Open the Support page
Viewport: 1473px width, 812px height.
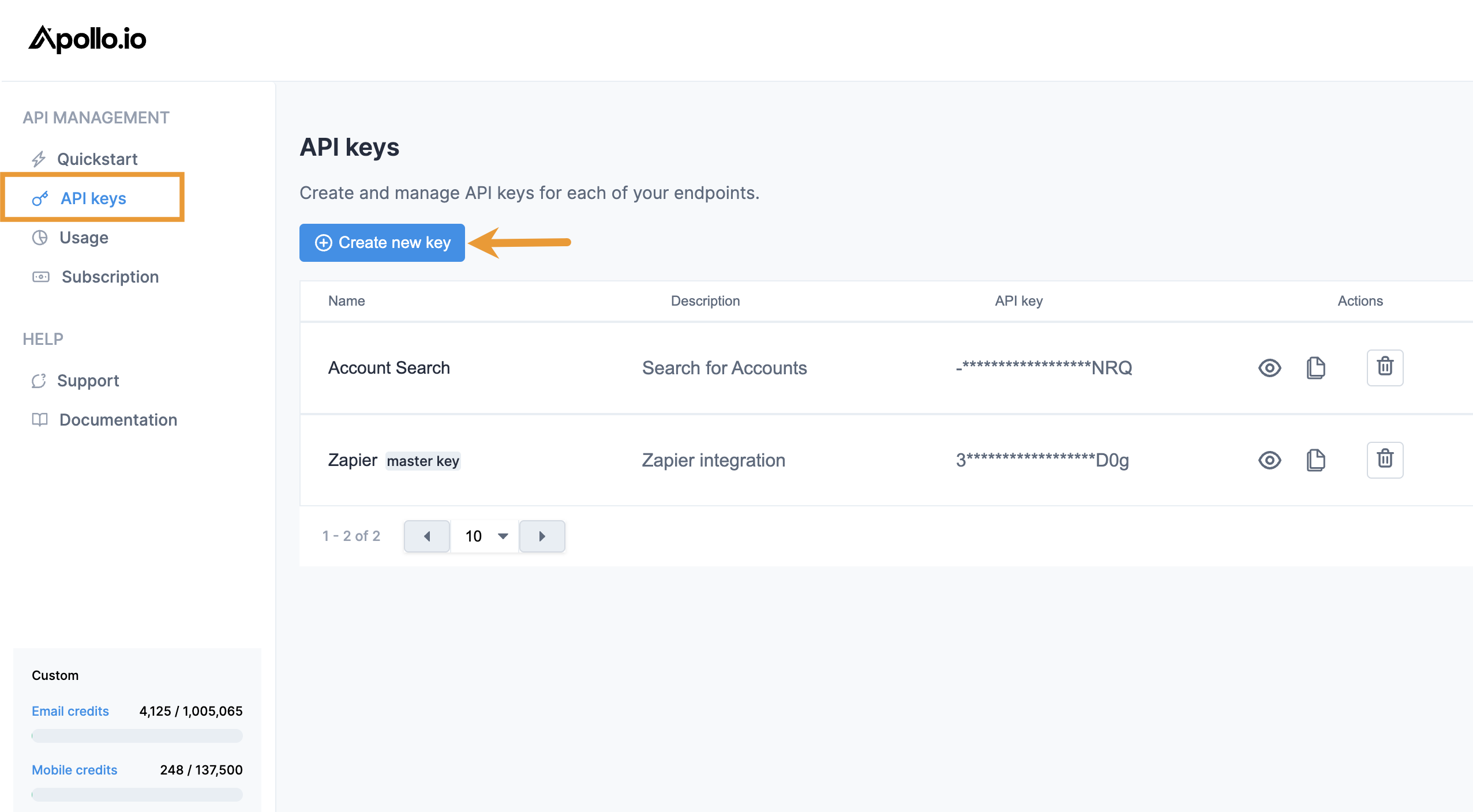pos(88,381)
